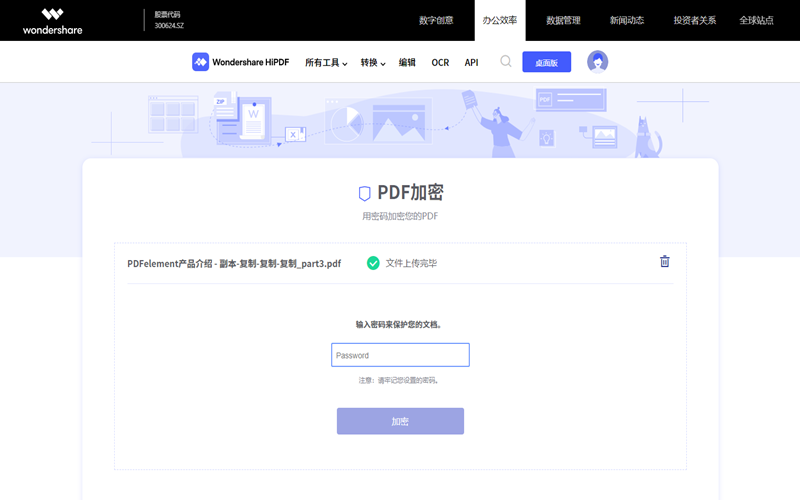Switch to the 数据管理 tab
The width and height of the screenshot is (800, 500).
pos(563,20)
